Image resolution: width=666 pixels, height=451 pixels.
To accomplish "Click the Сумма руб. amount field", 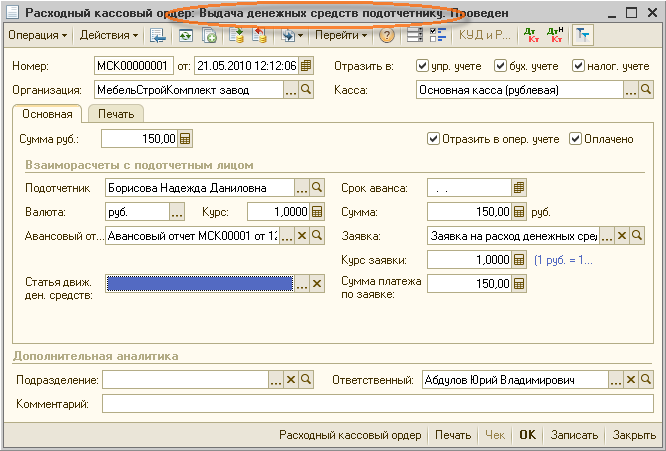I will [x=139, y=139].
